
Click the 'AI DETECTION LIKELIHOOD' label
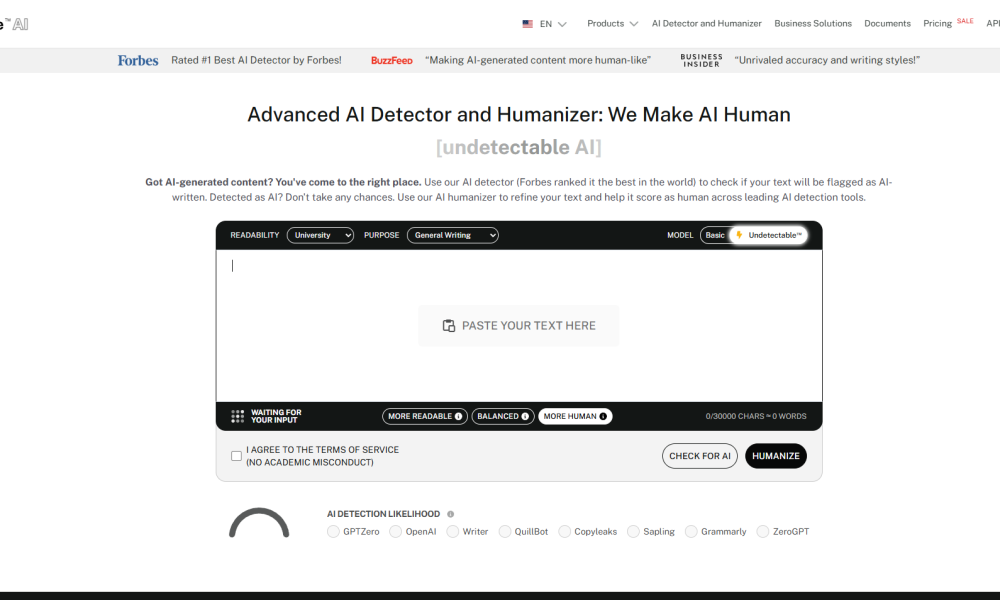(x=383, y=514)
